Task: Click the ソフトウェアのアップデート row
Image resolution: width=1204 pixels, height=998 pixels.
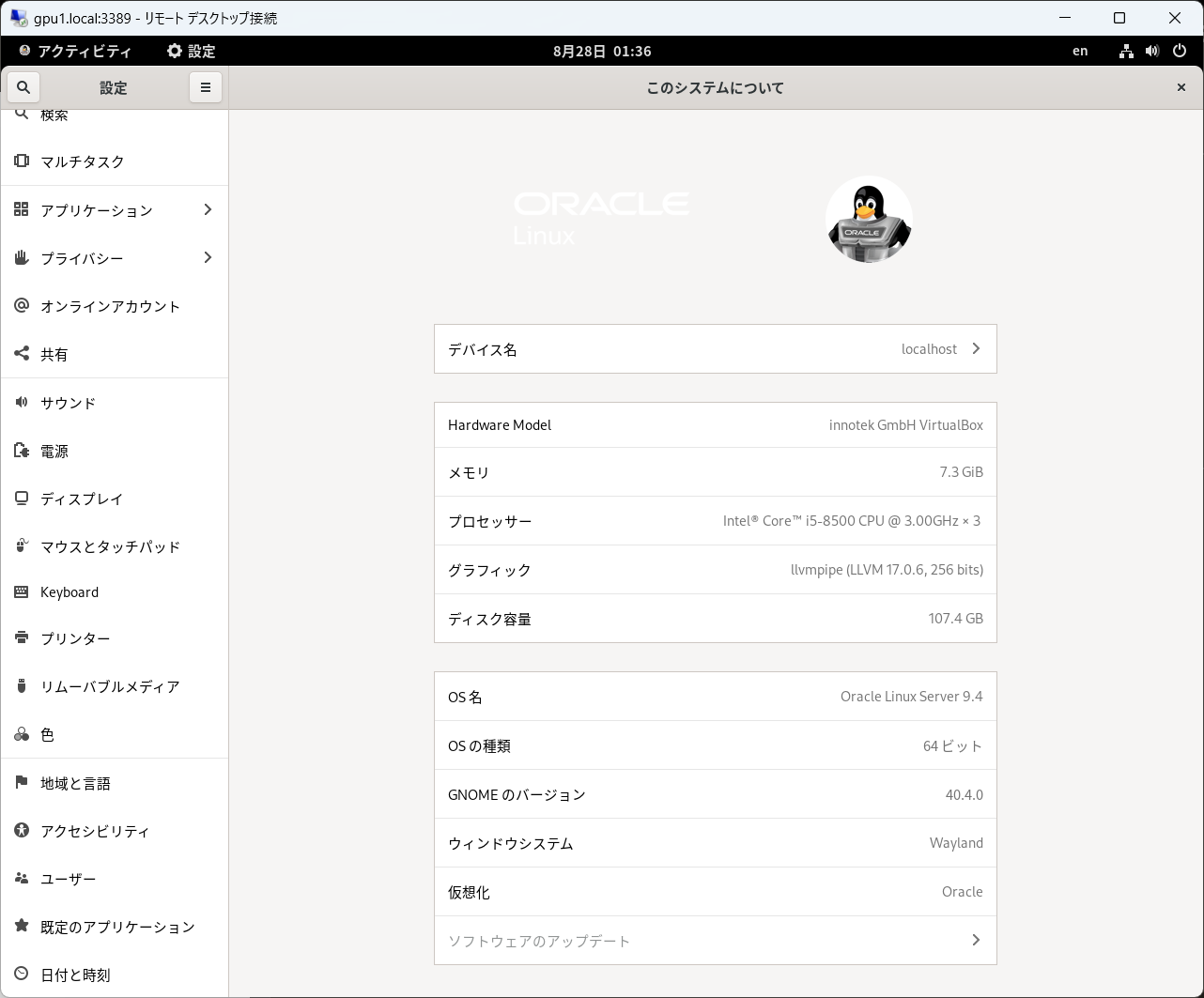Action: tap(716, 940)
